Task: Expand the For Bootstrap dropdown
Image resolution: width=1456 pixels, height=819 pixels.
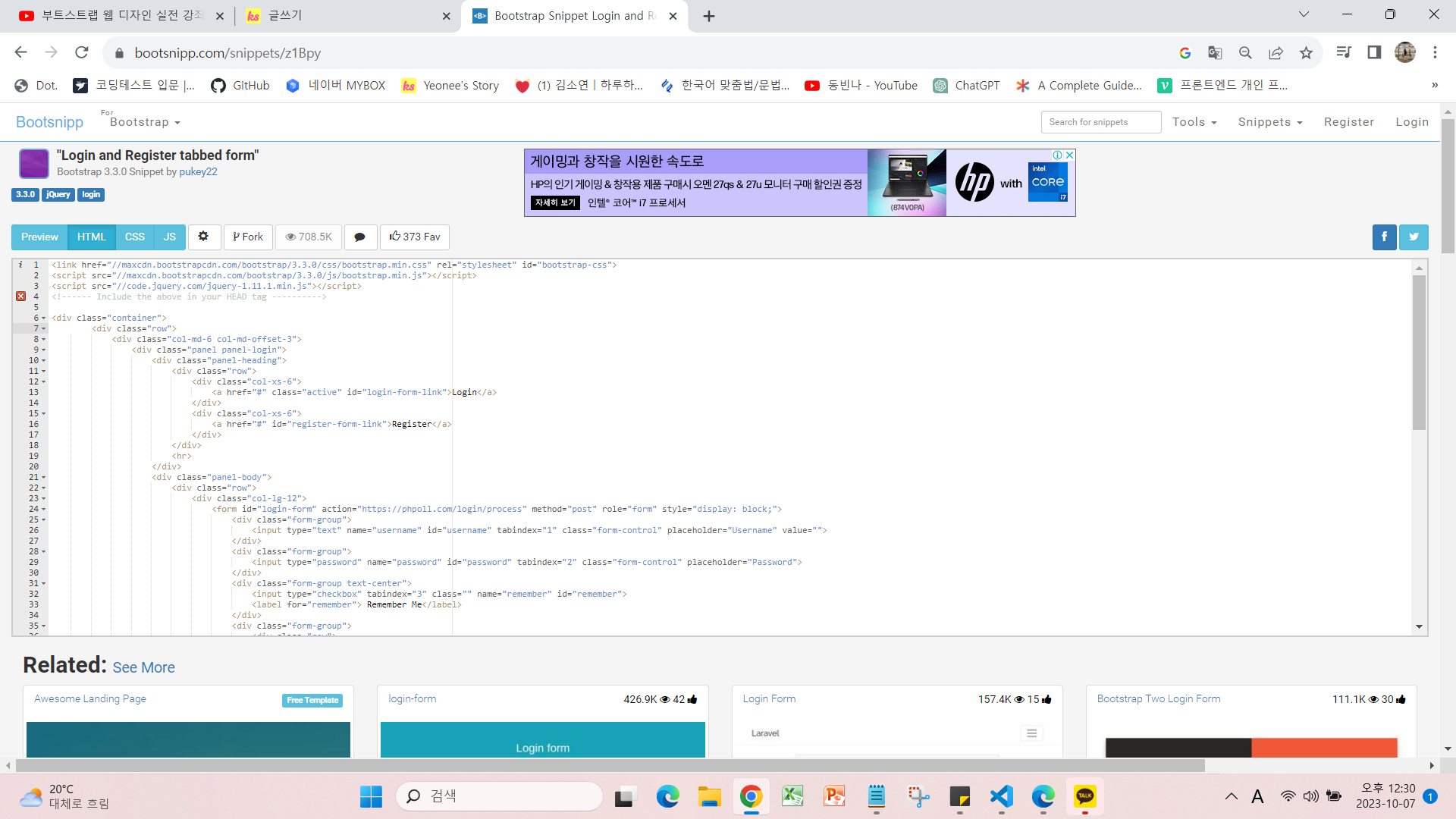Action: (x=144, y=122)
